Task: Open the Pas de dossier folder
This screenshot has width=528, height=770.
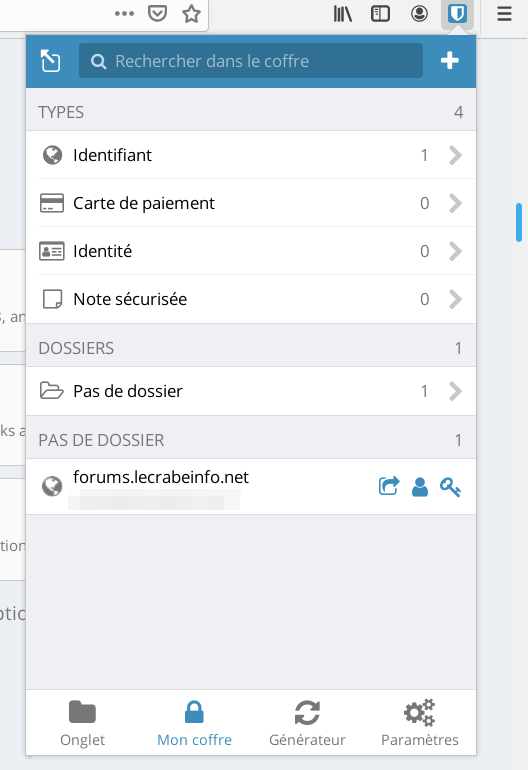Action: 251,391
